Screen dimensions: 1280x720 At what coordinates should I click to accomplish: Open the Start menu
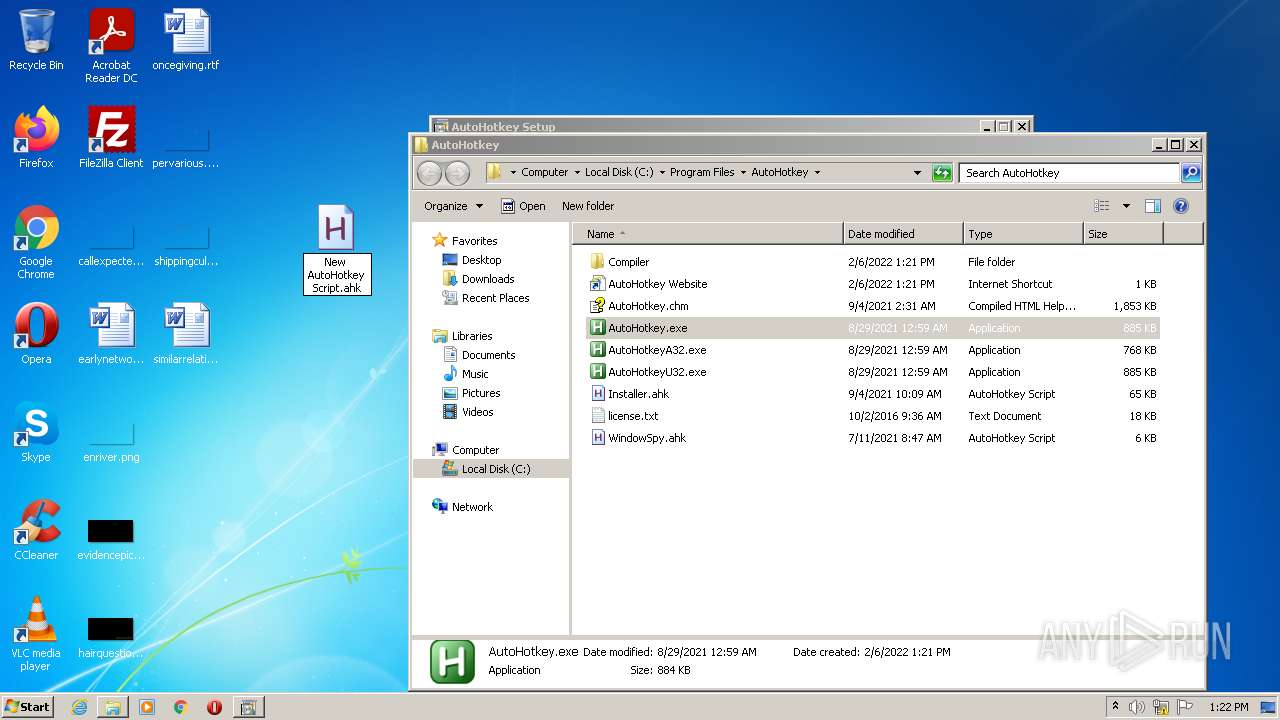28,706
